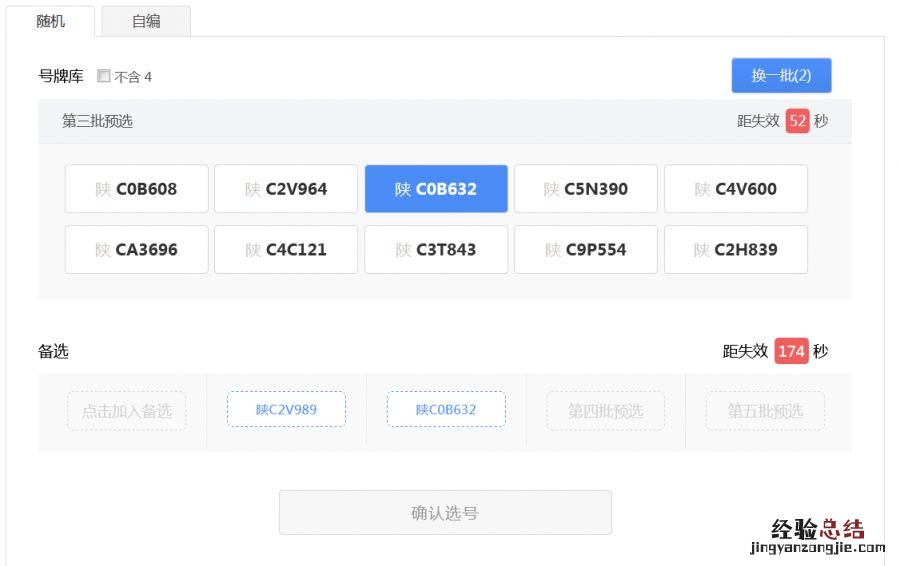Select plate 陕 C4V600
This screenshot has height=566, width=900.
736,189
